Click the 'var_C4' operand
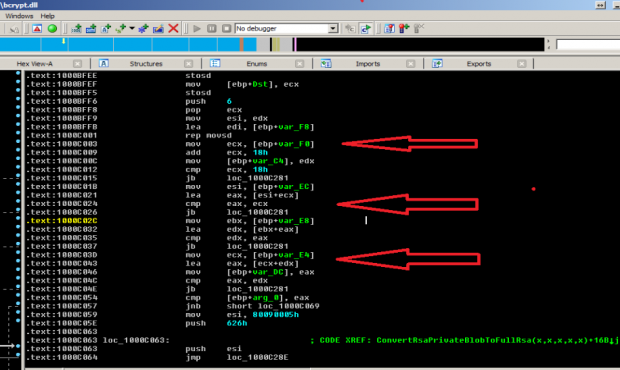The width and height of the screenshot is (620, 370). pyautogui.click(x=268, y=161)
